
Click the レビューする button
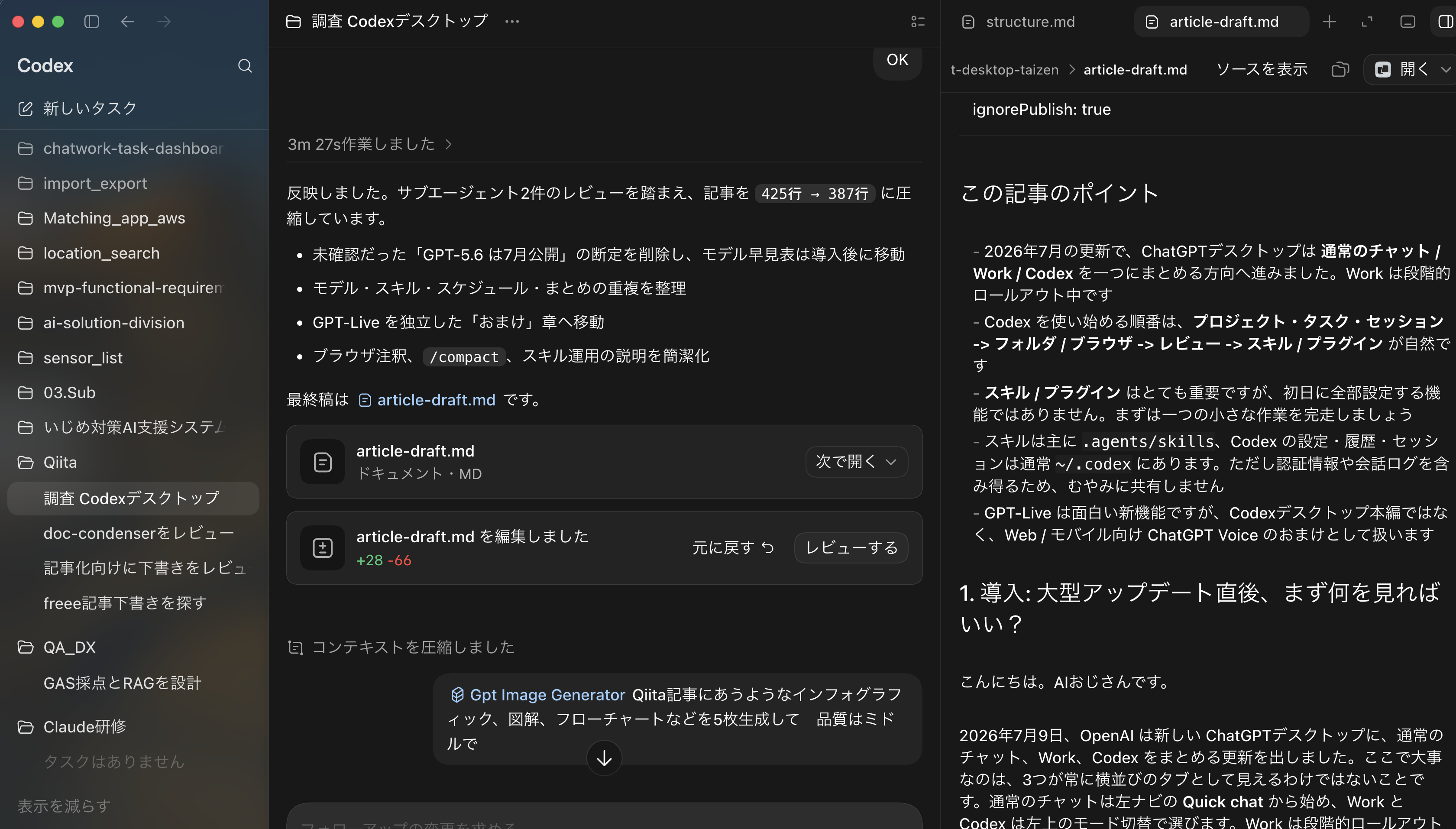pos(851,548)
